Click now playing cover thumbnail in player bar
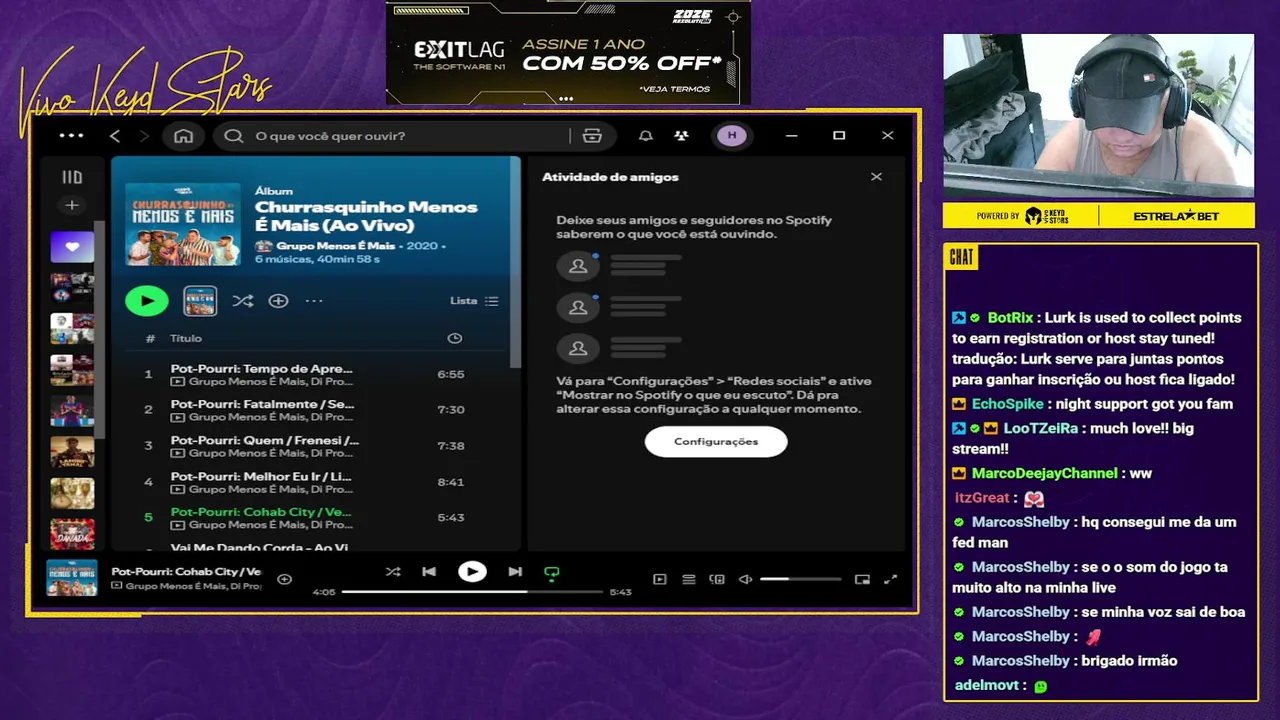Image resolution: width=1280 pixels, height=720 pixels. click(72, 578)
